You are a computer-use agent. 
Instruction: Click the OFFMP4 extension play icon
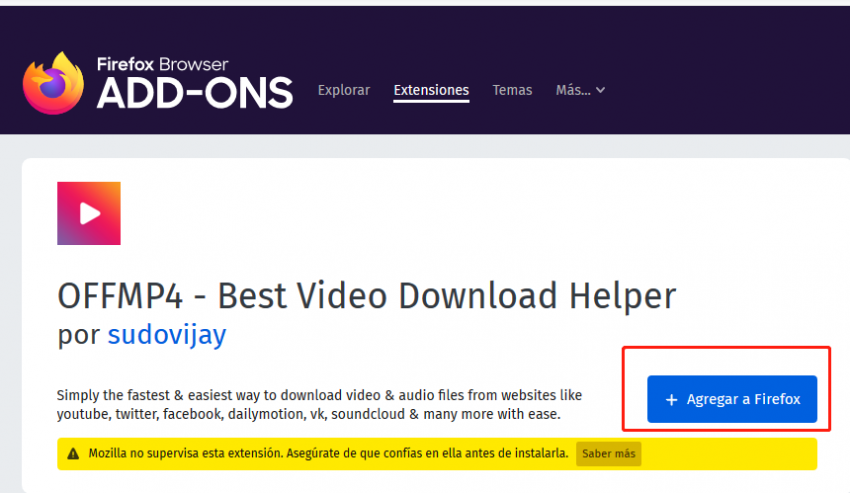[89, 213]
